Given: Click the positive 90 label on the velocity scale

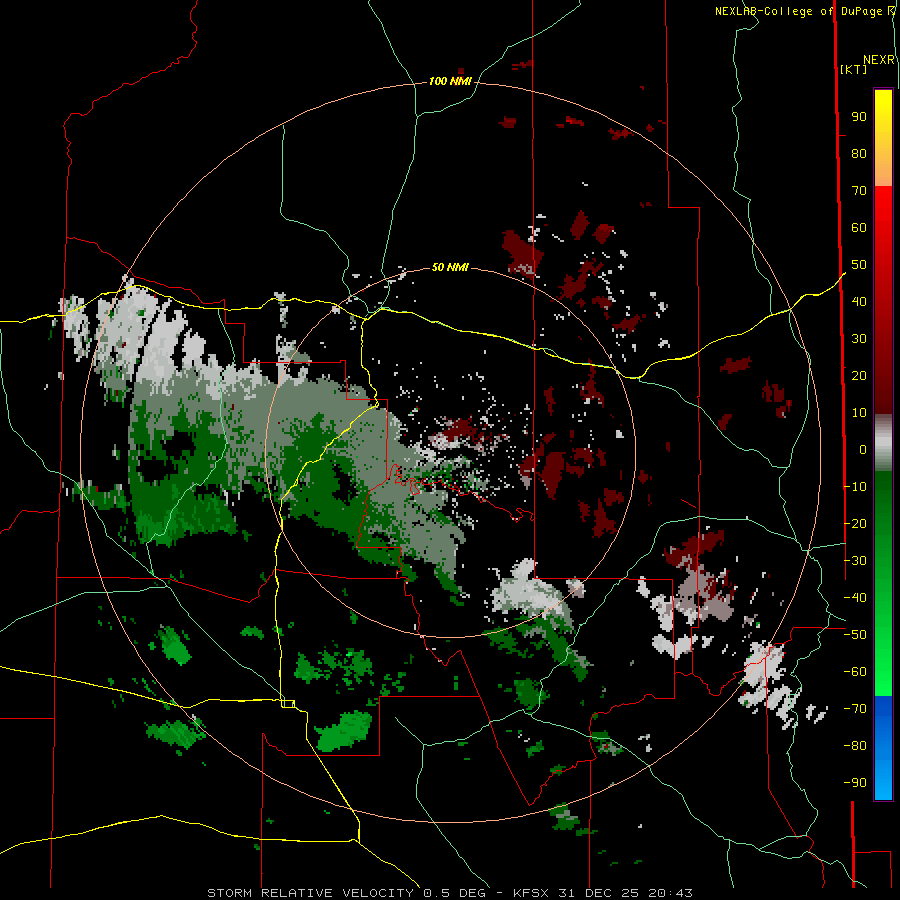Looking at the screenshot, I should point(859,117).
